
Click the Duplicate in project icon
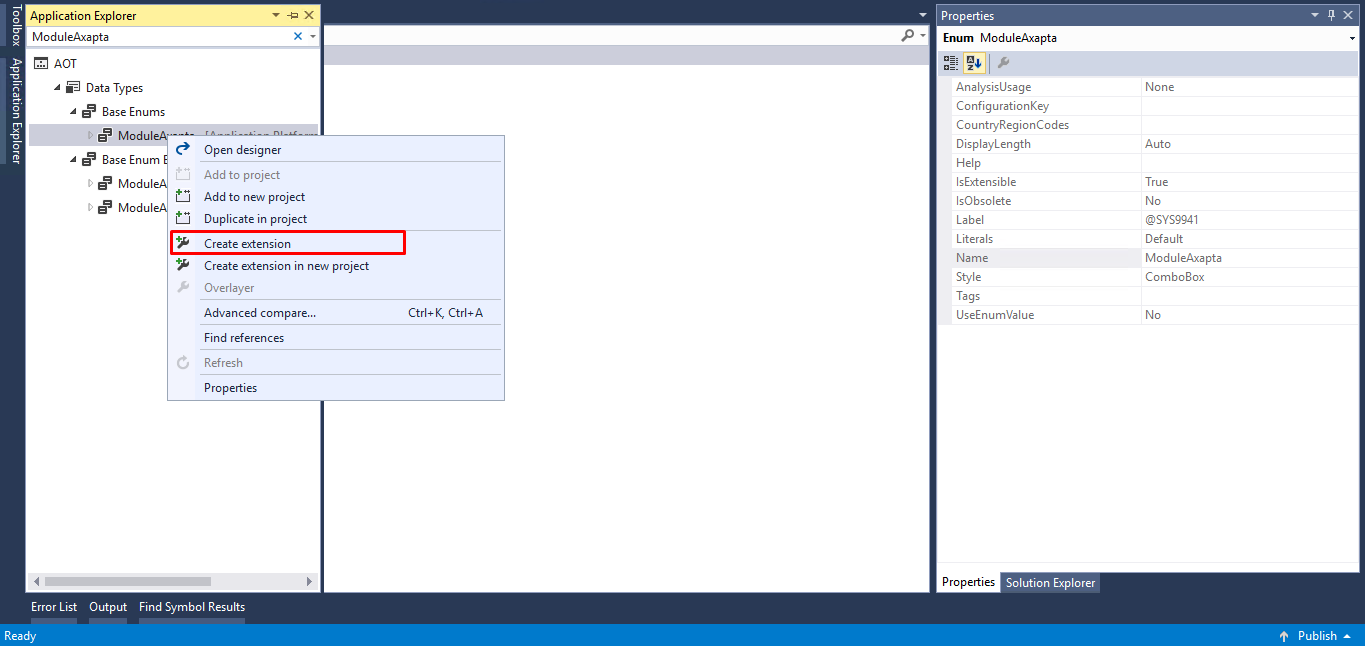click(x=183, y=218)
